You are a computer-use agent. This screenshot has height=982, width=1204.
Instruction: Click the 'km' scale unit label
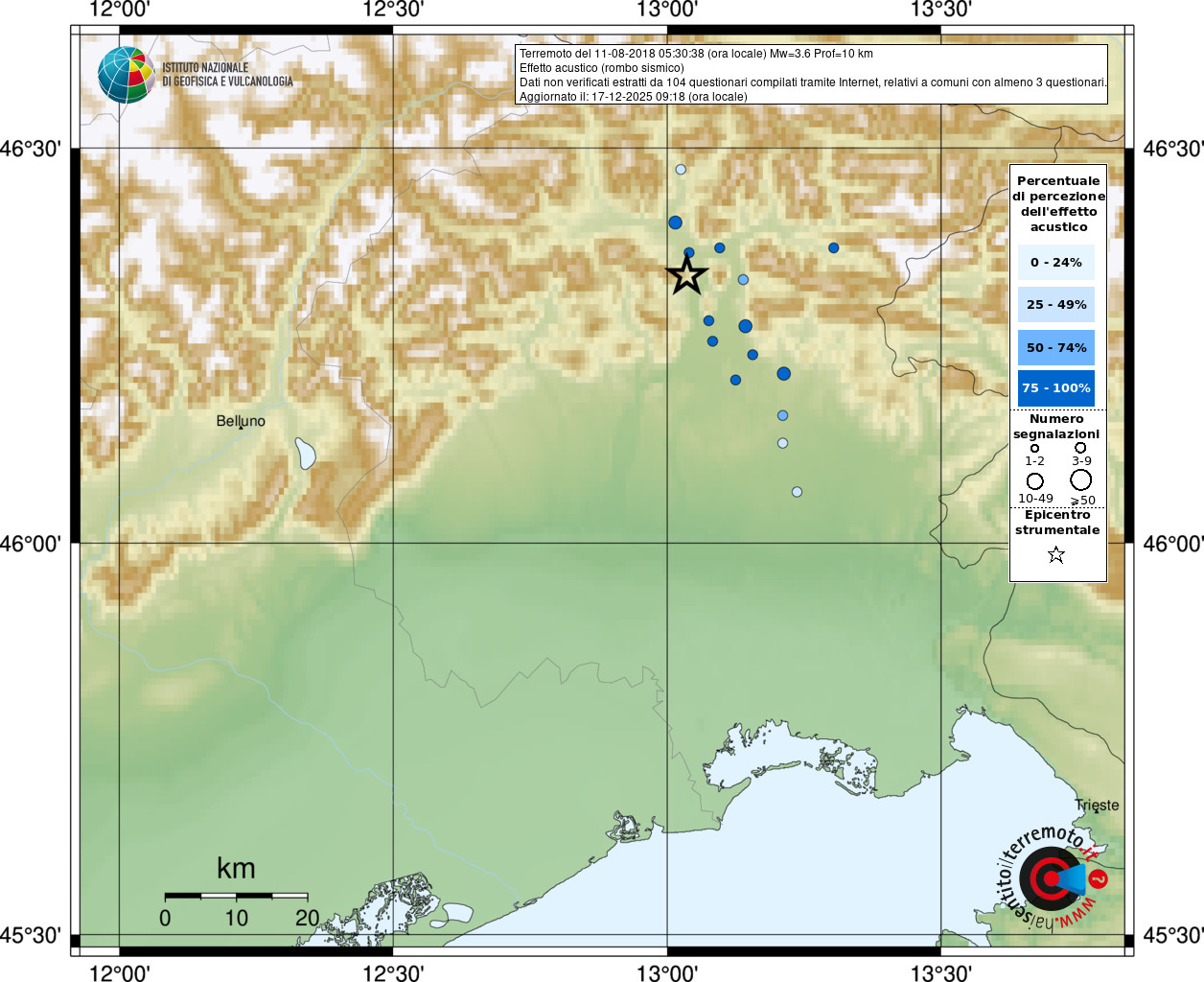[236, 869]
